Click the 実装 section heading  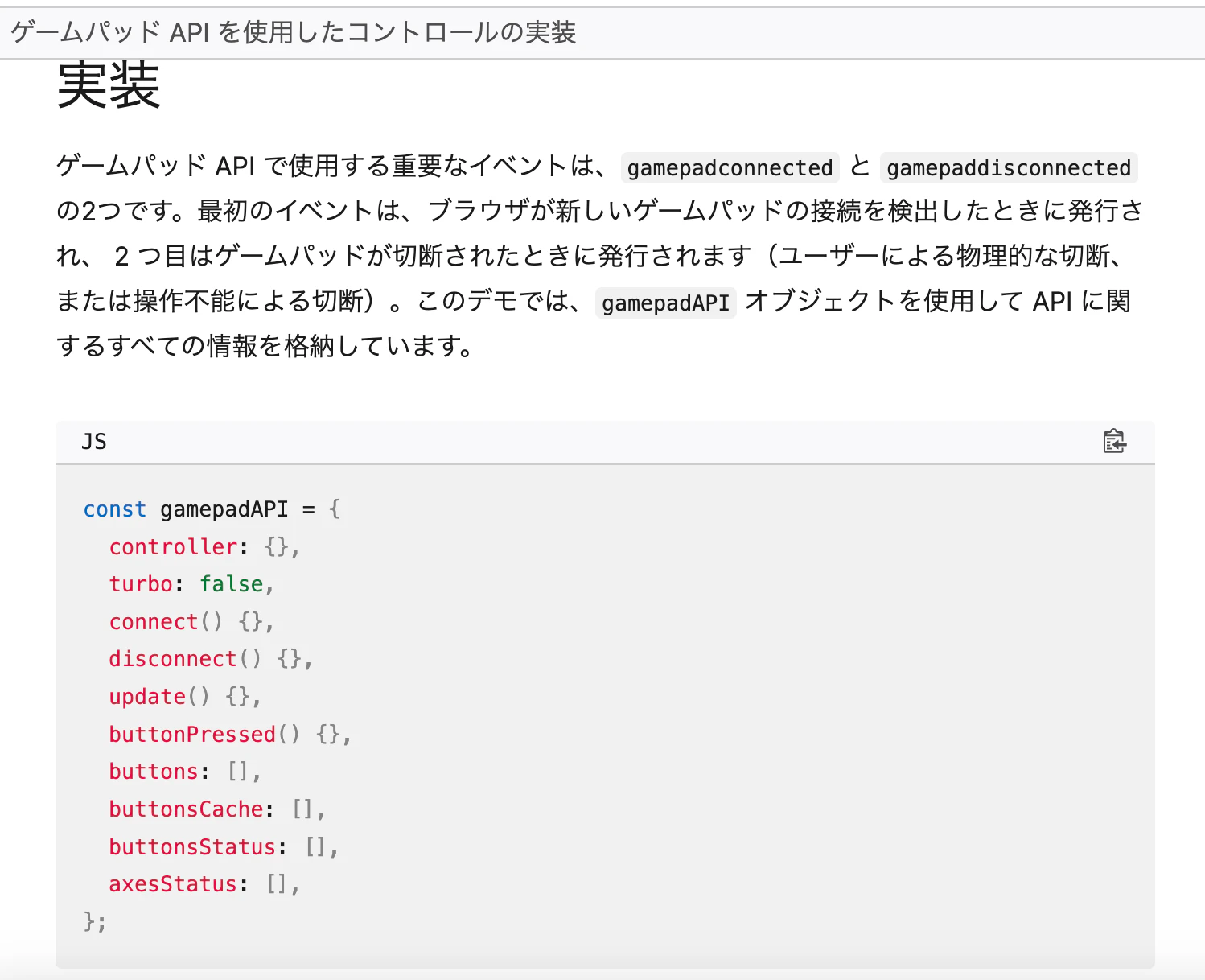(x=109, y=84)
